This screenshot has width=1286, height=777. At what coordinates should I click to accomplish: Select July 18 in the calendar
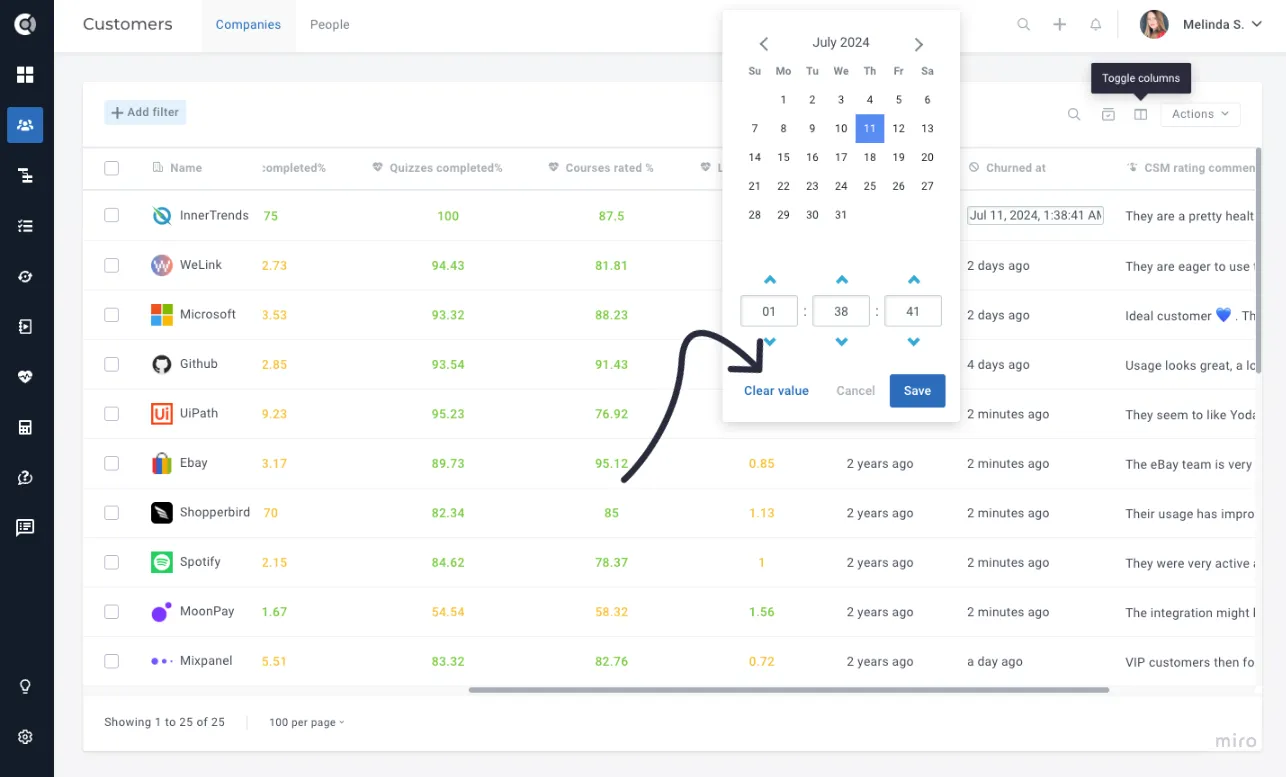(870, 157)
